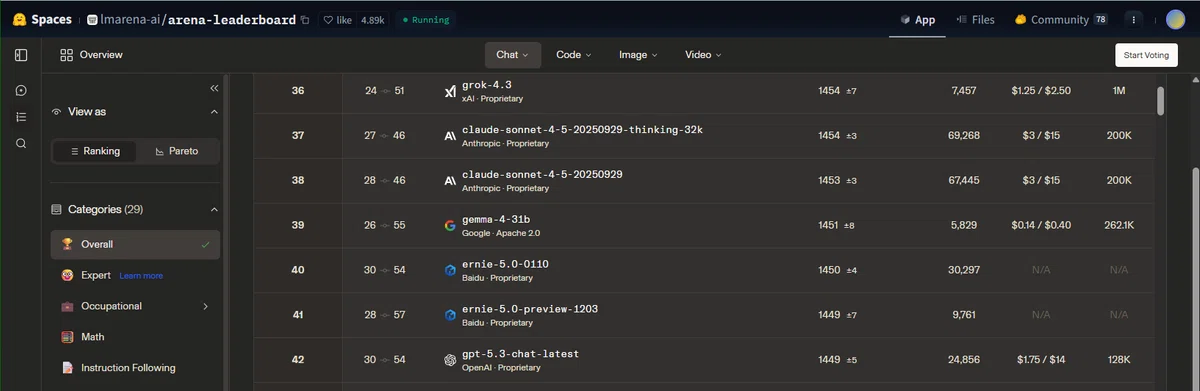Screen dimensions: 1200x391
Task: Click the Running status badge
Action: 425,19
